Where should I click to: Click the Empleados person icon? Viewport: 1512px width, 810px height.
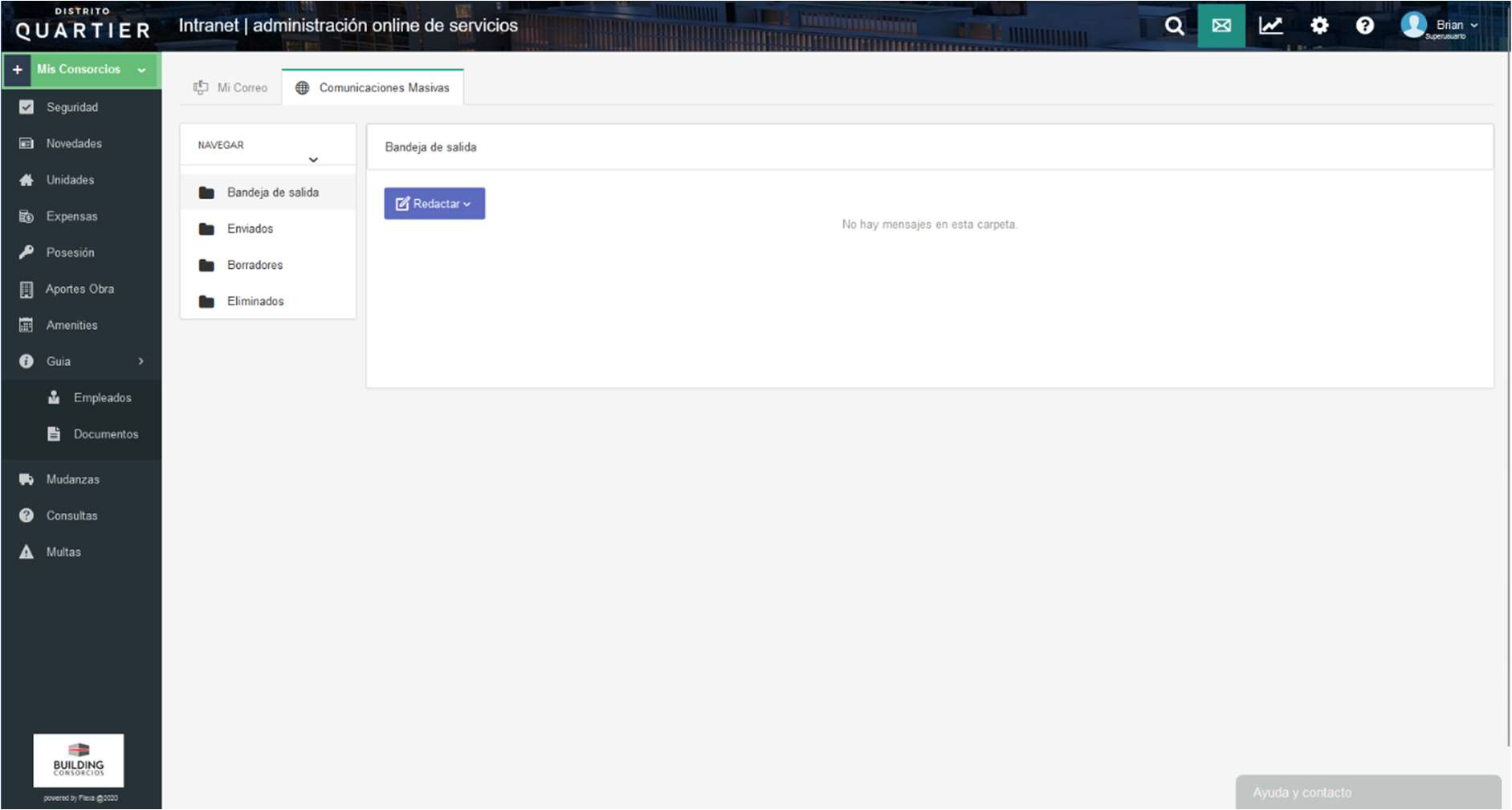(54, 397)
